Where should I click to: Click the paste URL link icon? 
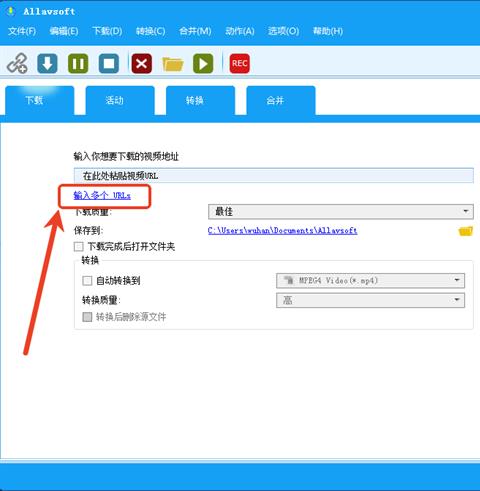pos(17,63)
